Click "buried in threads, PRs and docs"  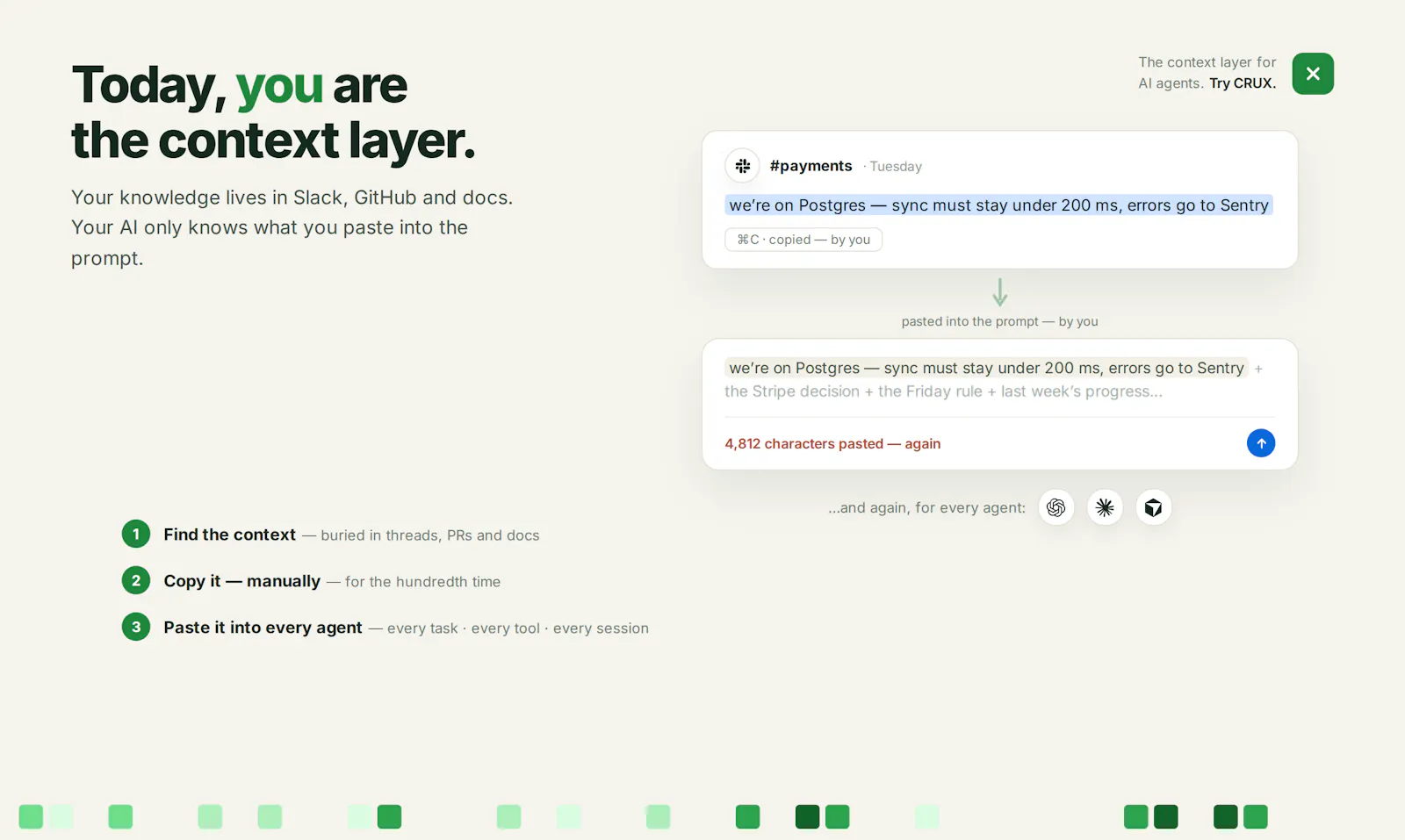click(x=430, y=535)
